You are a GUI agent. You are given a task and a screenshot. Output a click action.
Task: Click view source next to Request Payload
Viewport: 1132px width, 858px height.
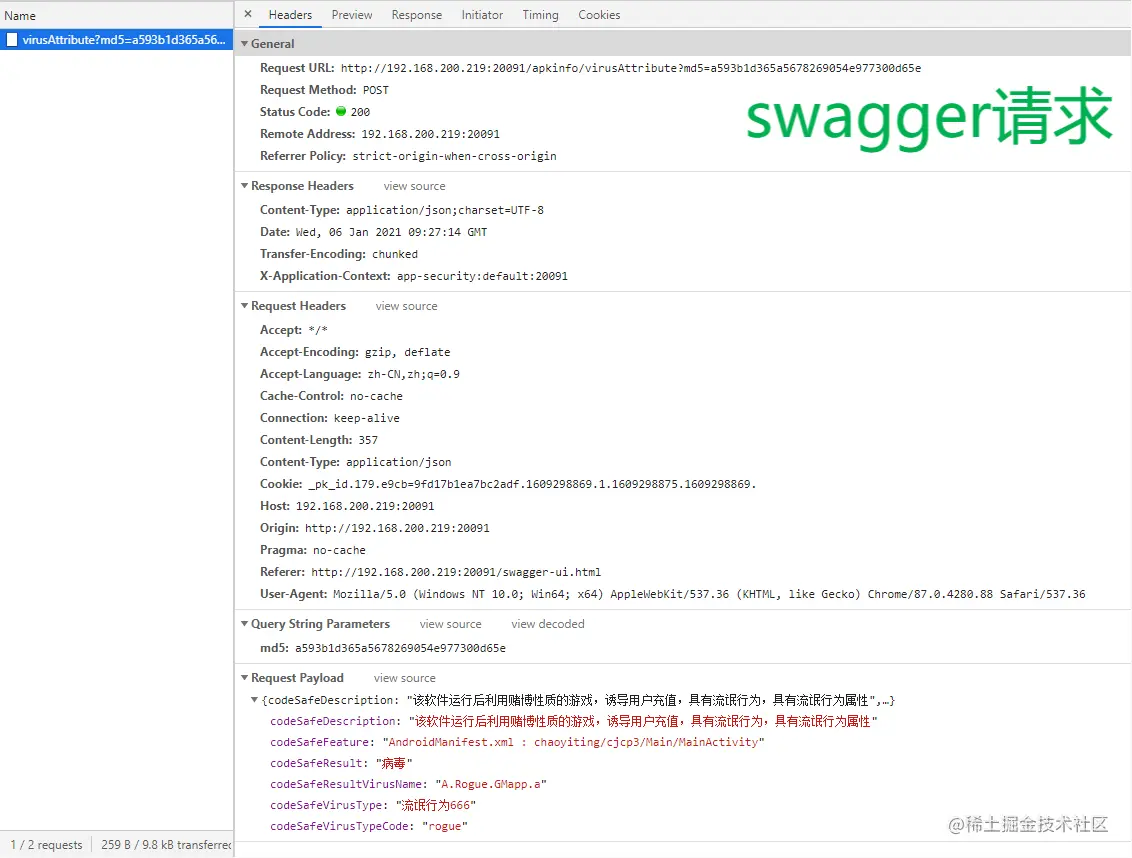point(404,677)
